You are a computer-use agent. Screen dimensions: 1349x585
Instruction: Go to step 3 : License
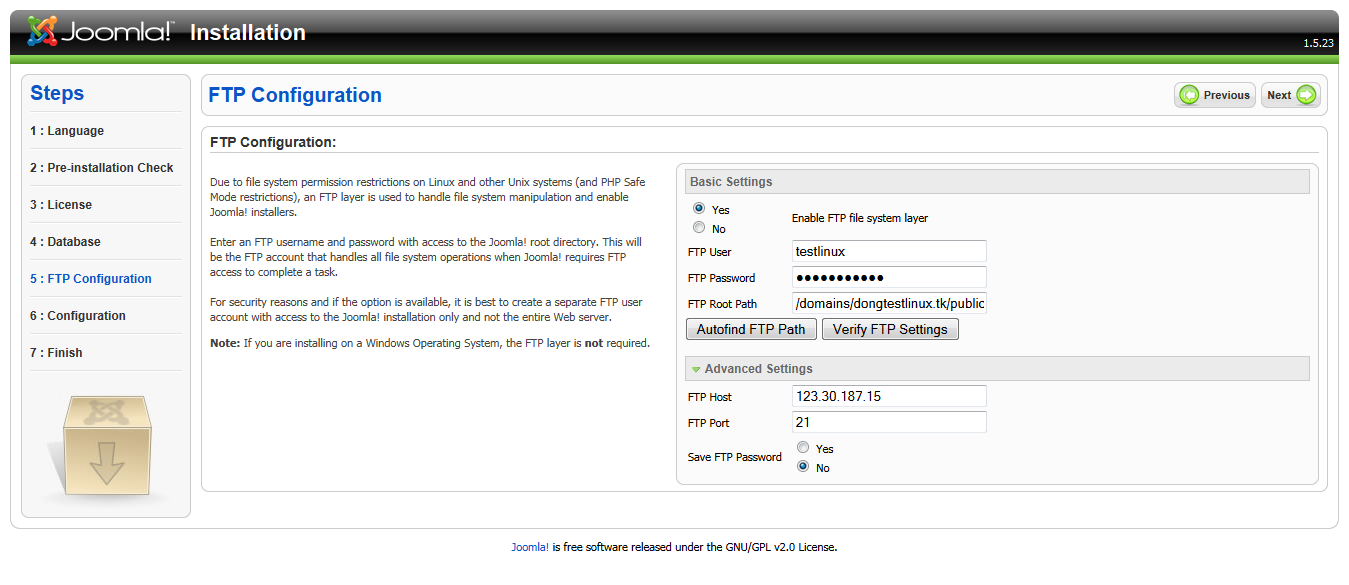61,205
